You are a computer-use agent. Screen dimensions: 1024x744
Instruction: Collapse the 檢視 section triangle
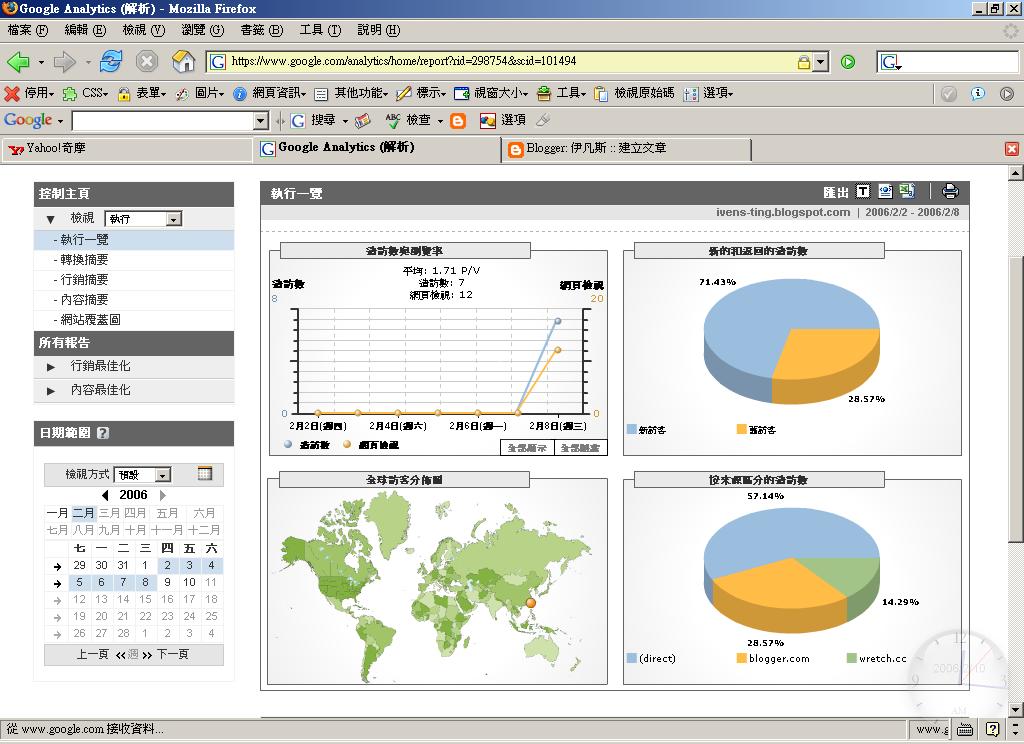(50, 219)
